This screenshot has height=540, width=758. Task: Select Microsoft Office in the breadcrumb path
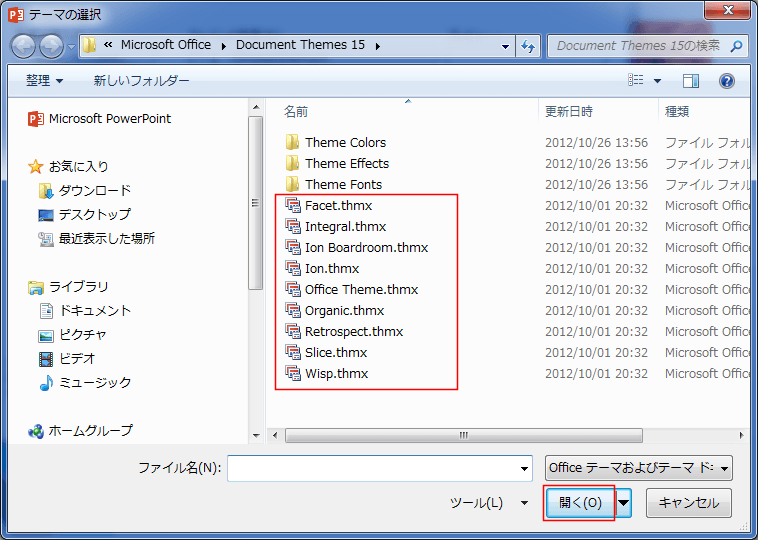click(x=166, y=45)
